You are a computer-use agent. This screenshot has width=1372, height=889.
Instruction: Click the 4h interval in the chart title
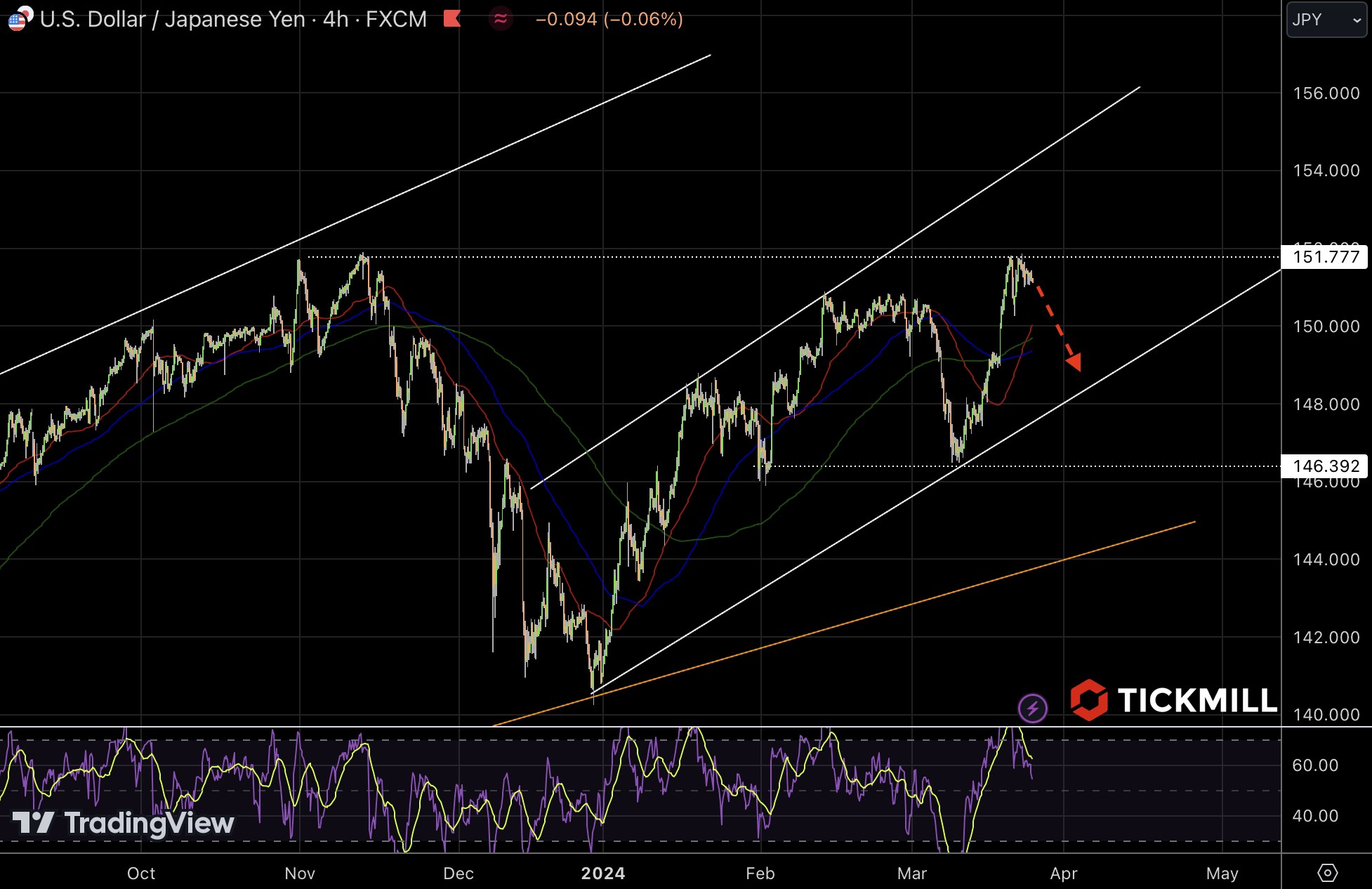point(336,19)
